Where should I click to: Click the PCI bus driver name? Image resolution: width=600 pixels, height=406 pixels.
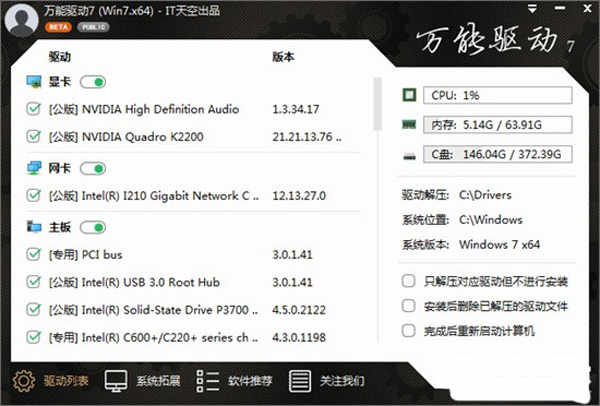tap(86, 255)
